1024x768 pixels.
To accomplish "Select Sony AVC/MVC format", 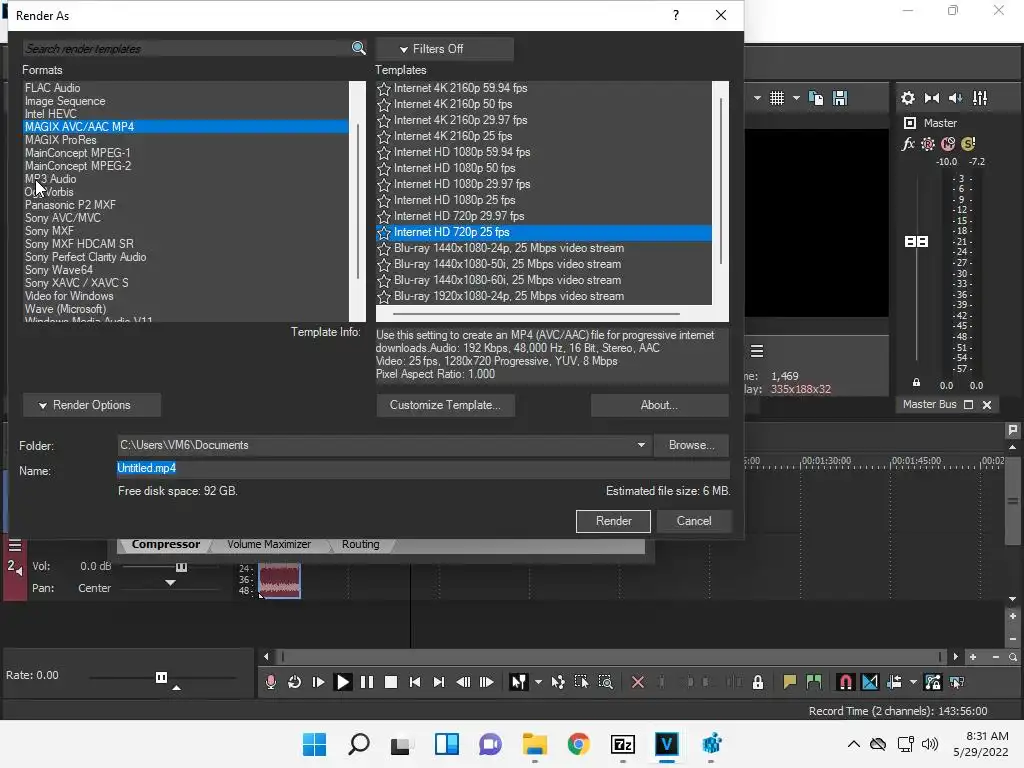I will click(185, 217).
